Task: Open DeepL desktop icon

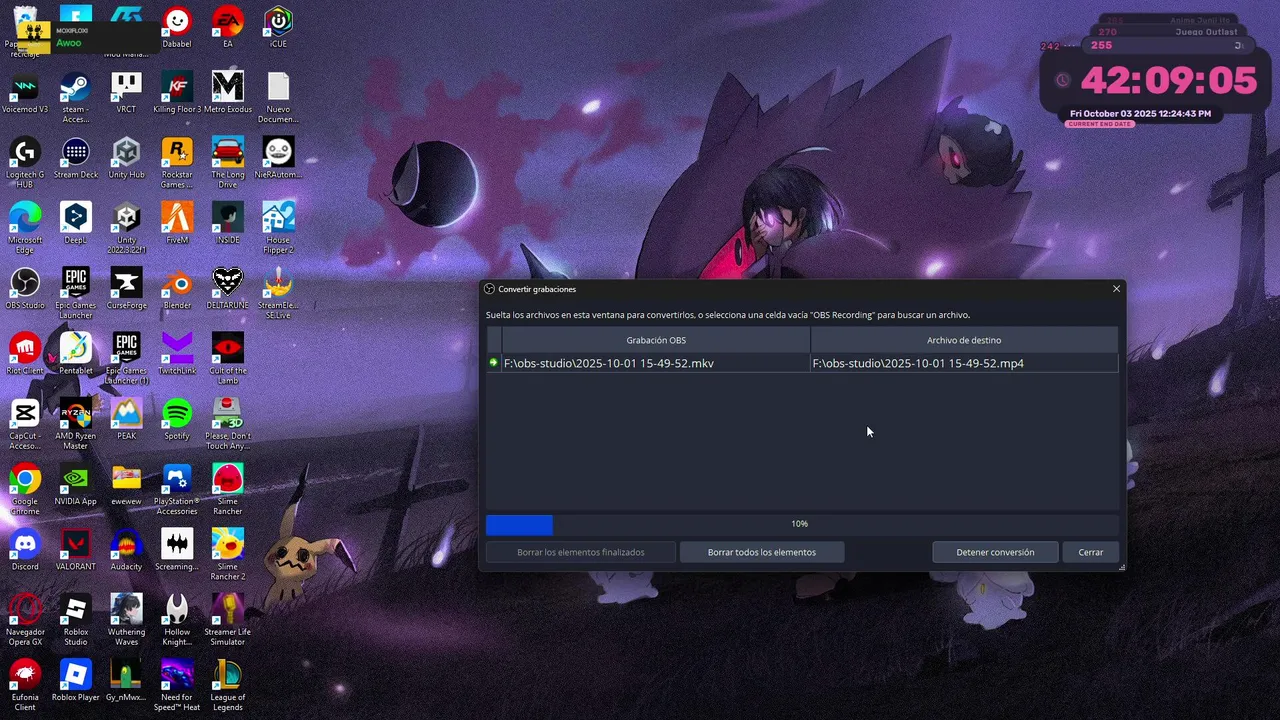Action: pyautogui.click(x=75, y=223)
